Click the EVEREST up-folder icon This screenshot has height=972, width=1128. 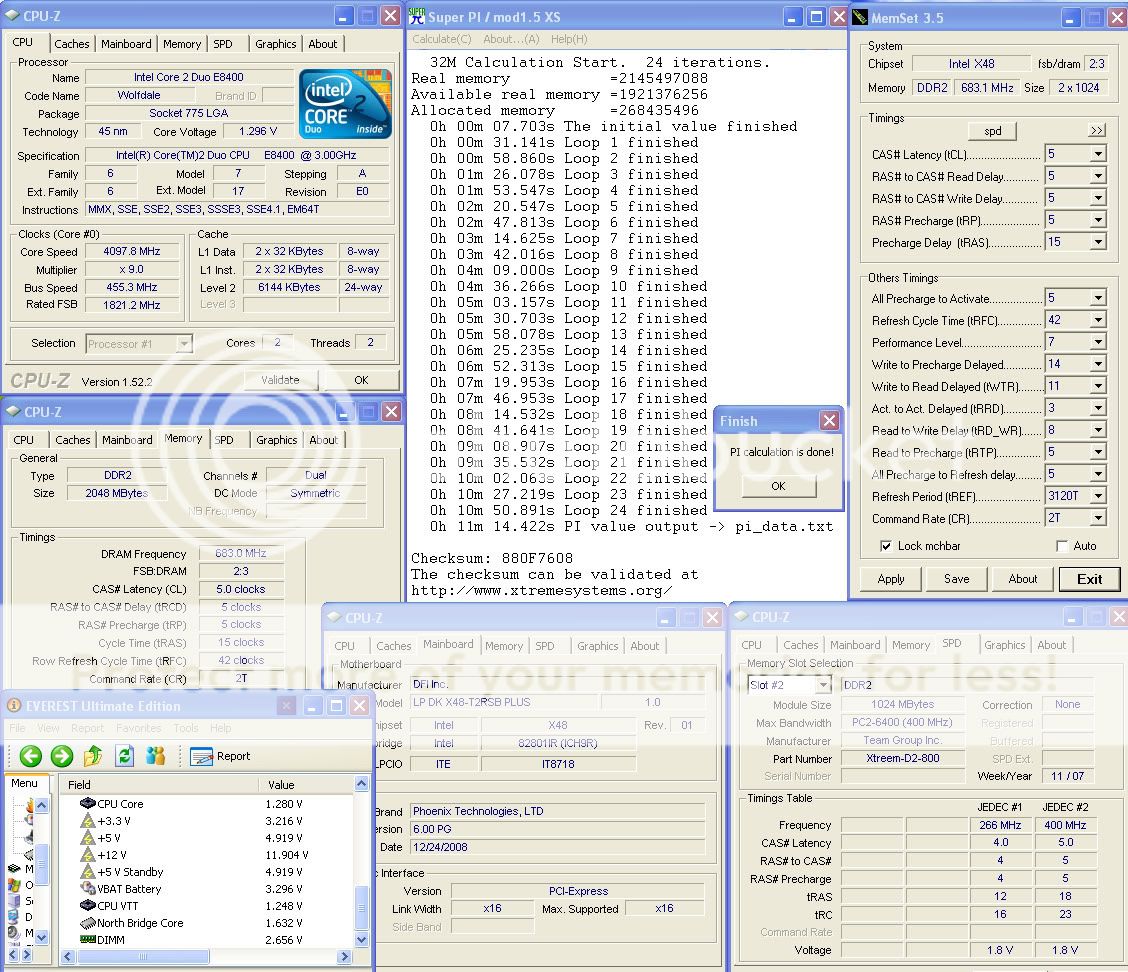point(93,755)
